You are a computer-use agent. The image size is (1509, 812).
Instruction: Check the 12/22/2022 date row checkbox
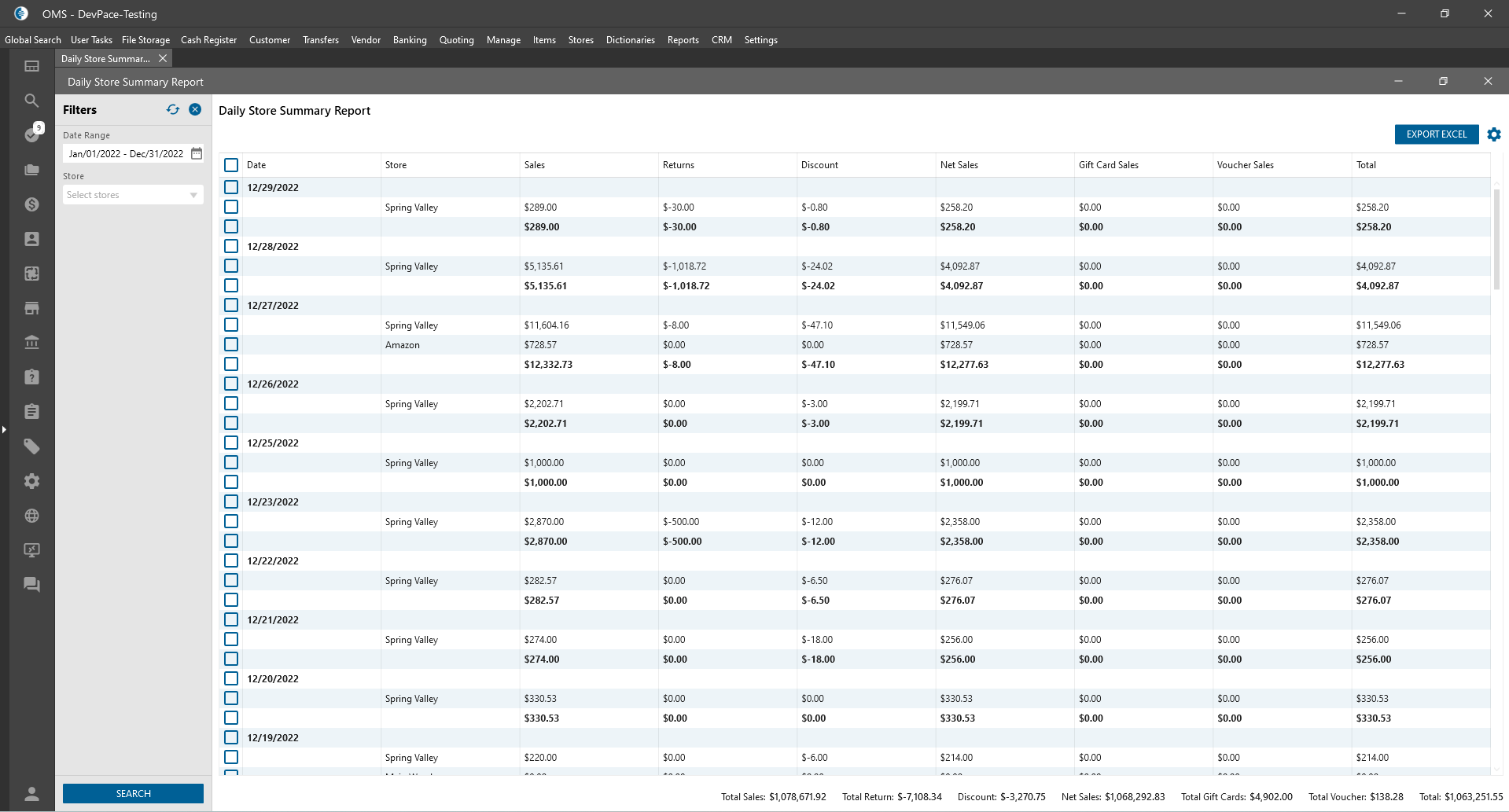click(x=231, y=560)
